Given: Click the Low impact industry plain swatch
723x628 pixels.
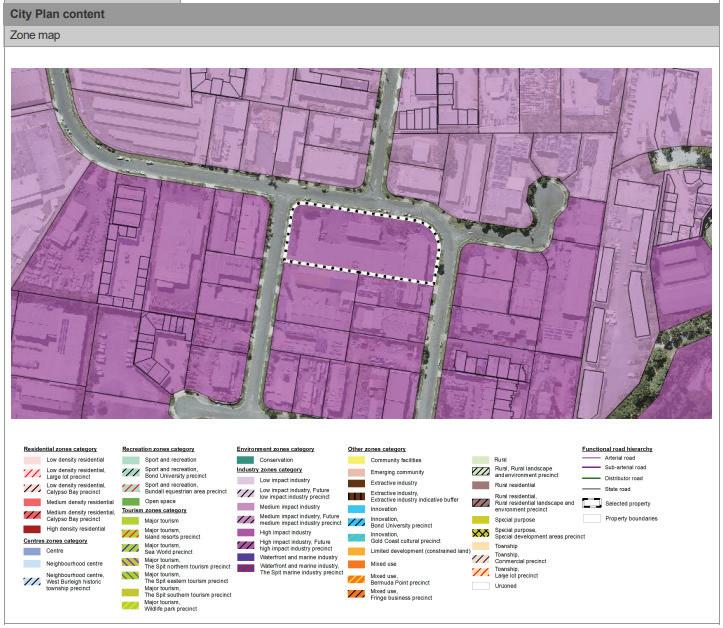Looking at the screenshot, I should tap(245, 480).
